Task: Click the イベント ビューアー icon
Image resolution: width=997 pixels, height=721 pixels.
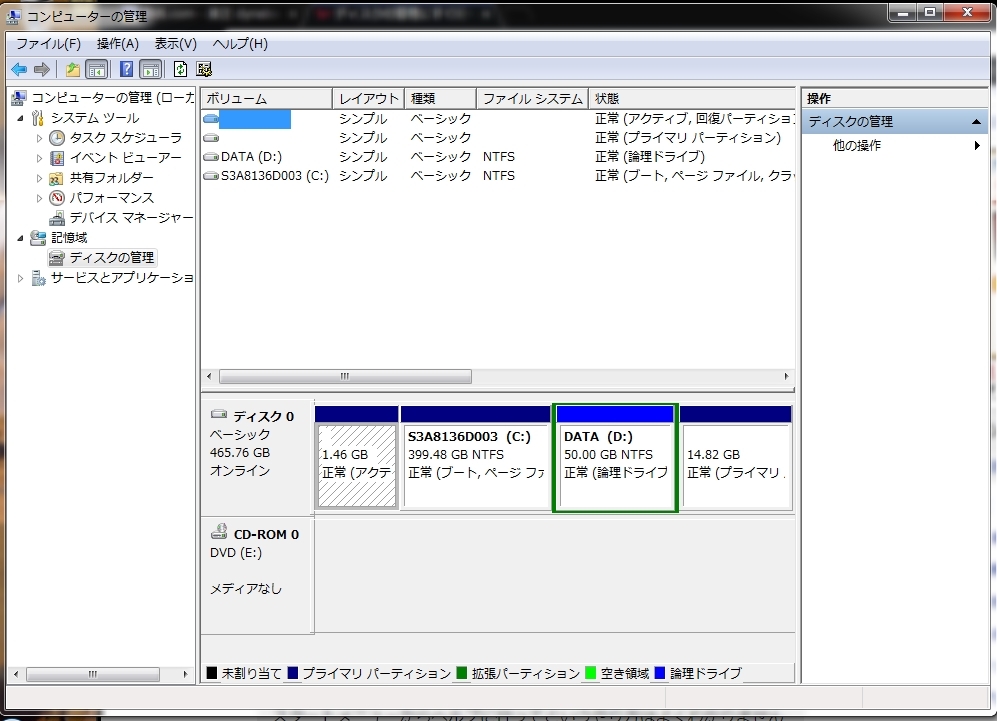Action: tap(57, 158)
